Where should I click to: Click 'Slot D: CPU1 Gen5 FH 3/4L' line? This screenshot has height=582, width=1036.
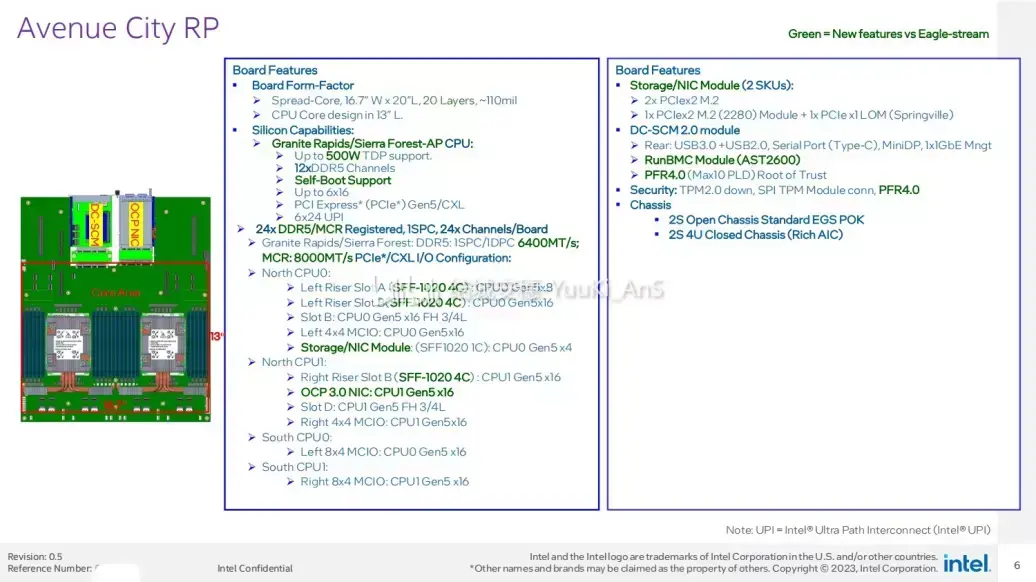point(373,407)
